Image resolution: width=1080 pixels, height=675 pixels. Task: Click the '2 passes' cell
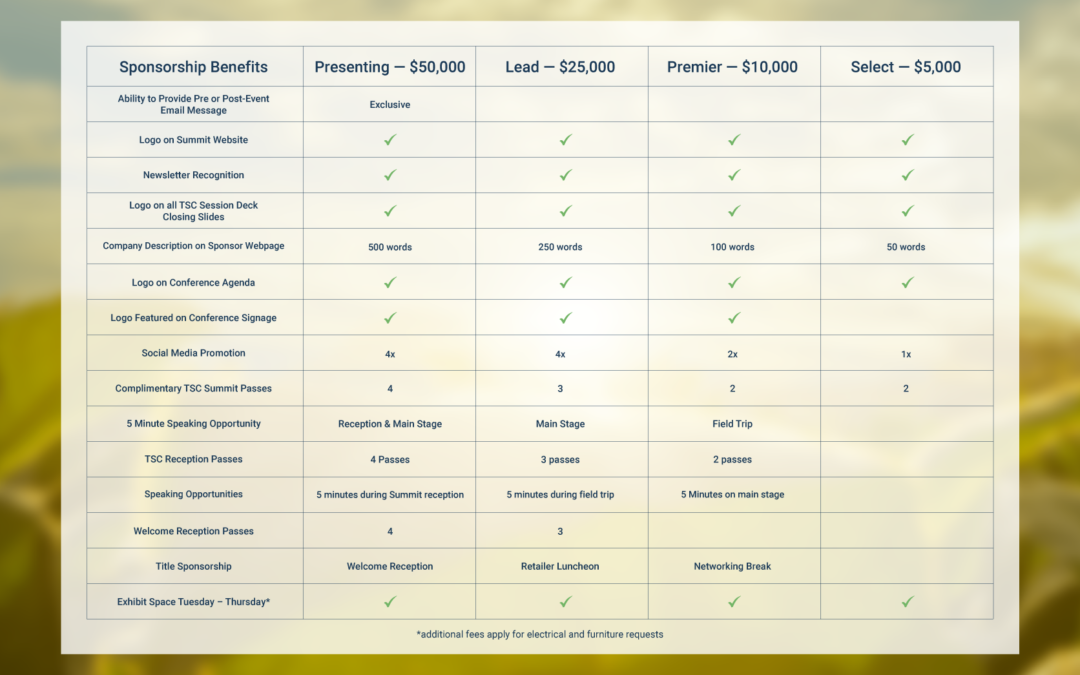click(x=732, y=459)
